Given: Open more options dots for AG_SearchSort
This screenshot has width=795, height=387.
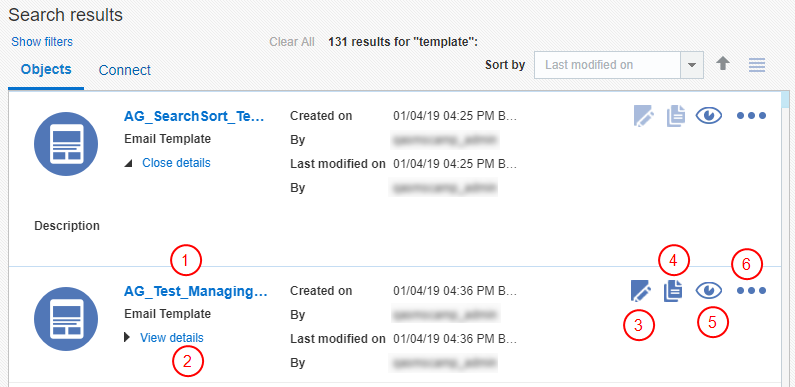Looking at the screenshot, I should pos(751,116).
